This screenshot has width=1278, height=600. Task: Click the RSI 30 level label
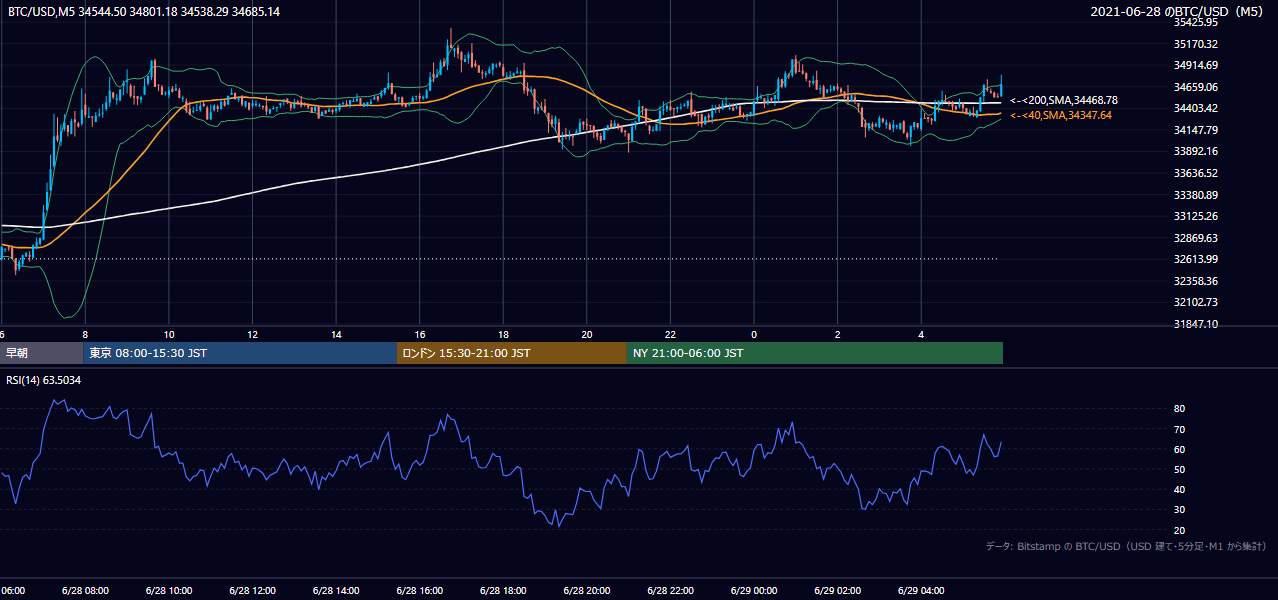[x=1179, y=510]
